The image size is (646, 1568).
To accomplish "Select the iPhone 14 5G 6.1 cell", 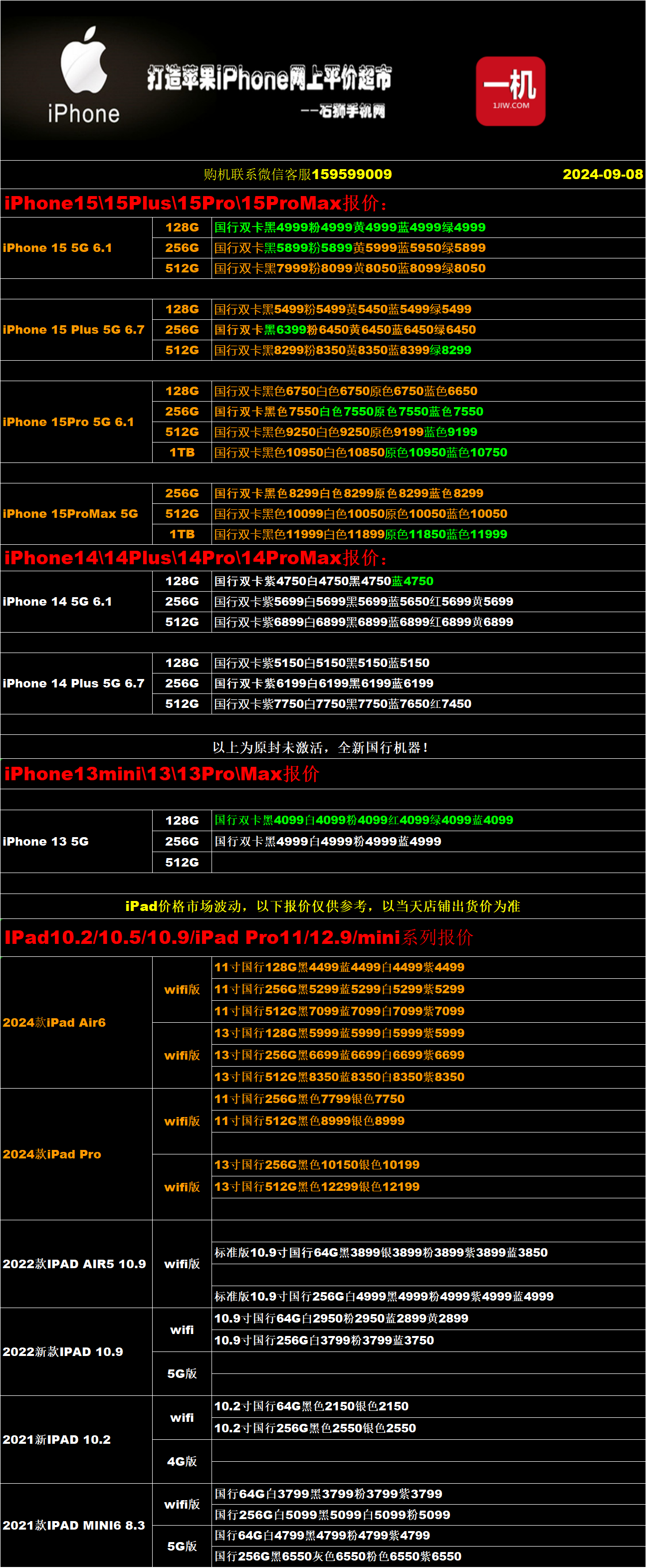I will (x=76, y=601).
